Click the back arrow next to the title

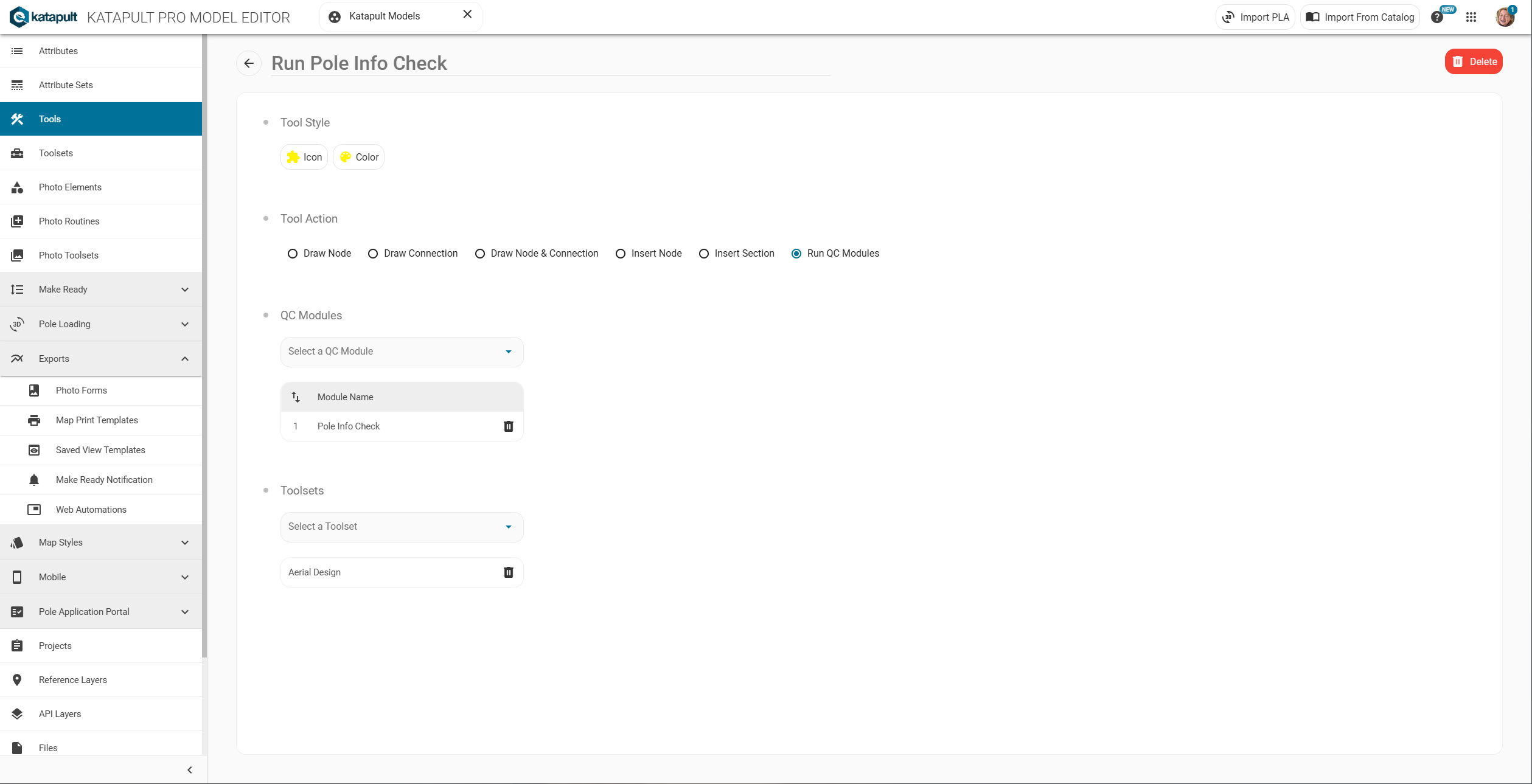[x=249, y=63]
